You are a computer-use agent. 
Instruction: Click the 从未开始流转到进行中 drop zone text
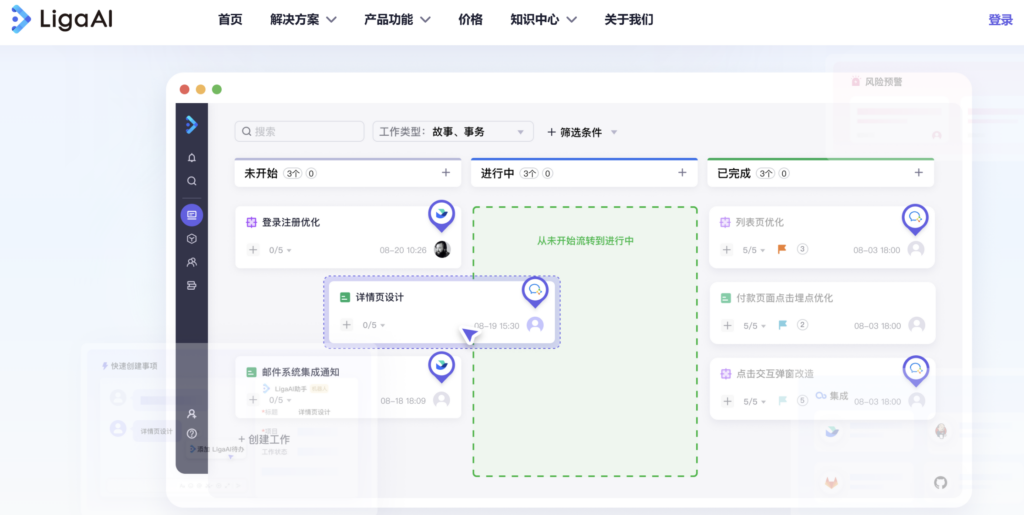(585, 241)
